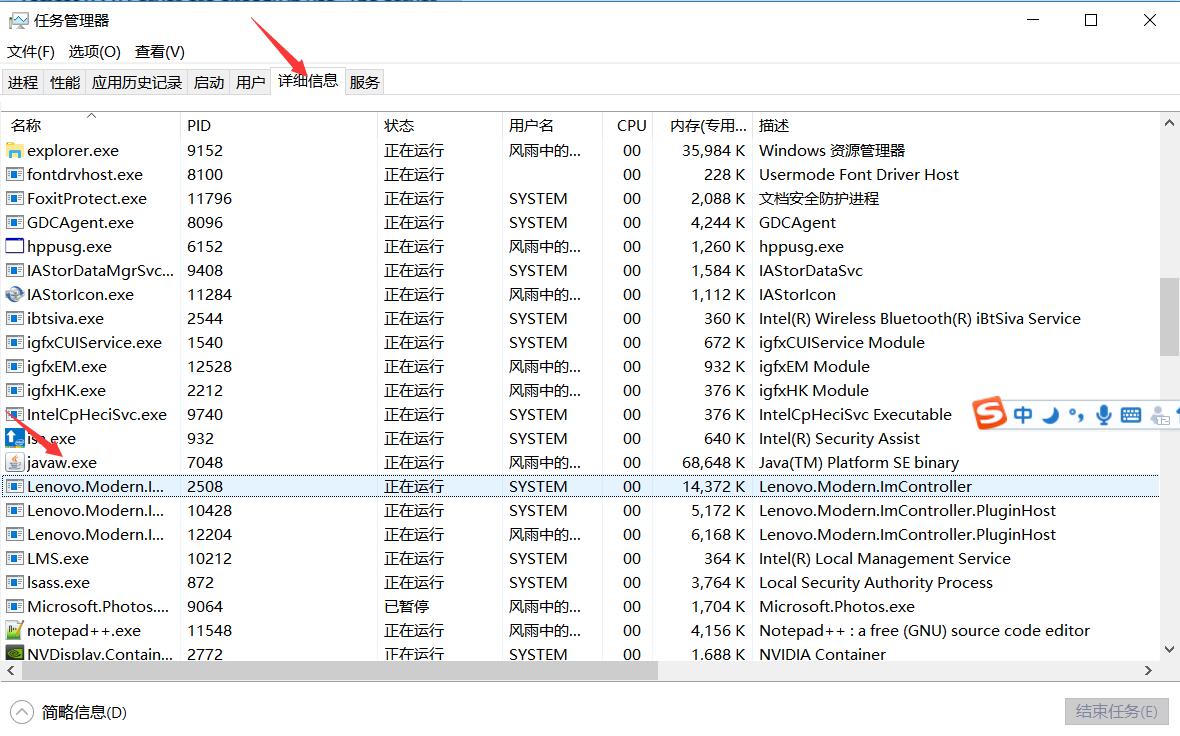The height and width of the screenshot is (736, 1180).
Task: Click the IAStorDataMgrSvc process name
Action: click(100, 270)
